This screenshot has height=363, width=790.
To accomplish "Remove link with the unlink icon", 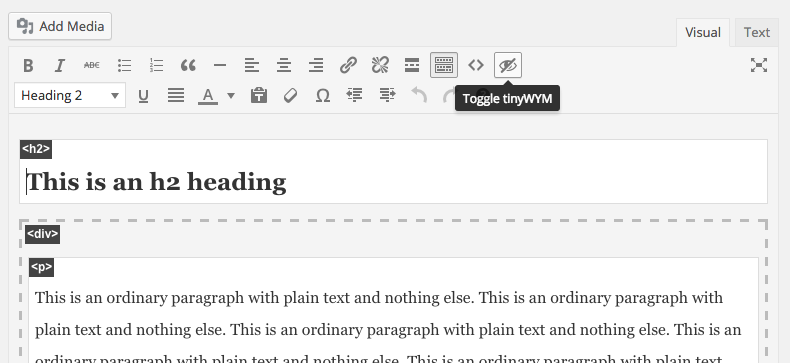I will pos(380,66).
